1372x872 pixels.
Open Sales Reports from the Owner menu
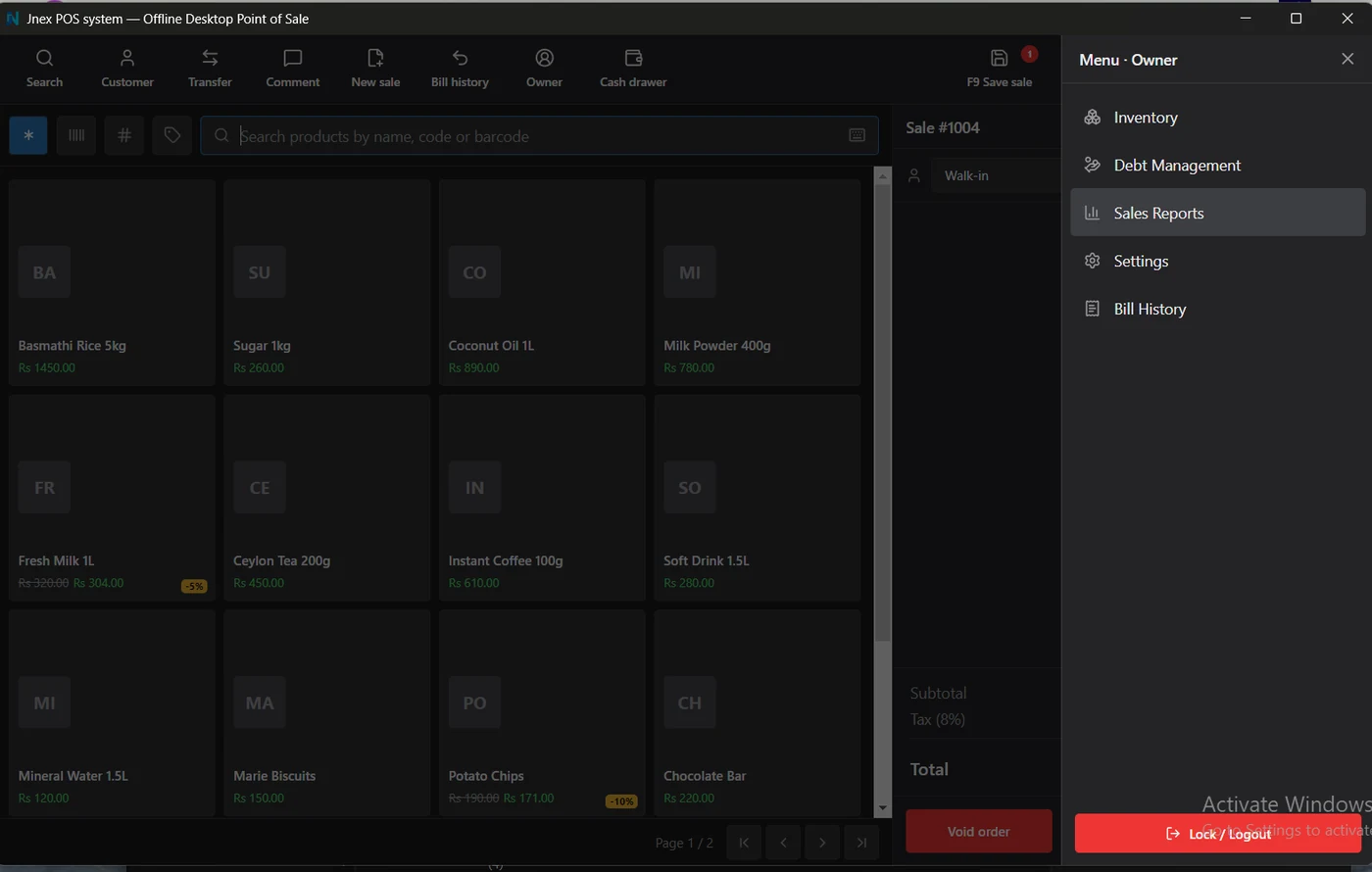[x=1217, y=213]
